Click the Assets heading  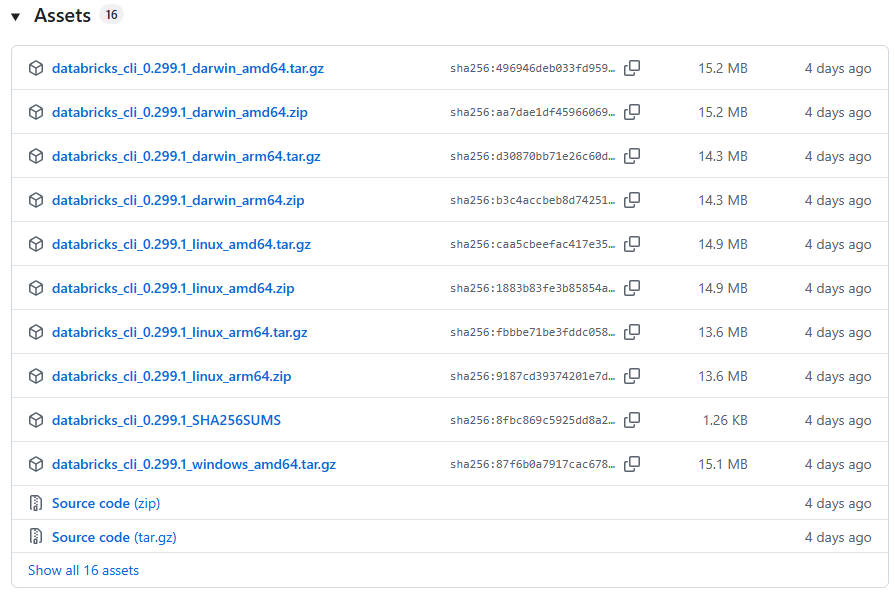[x=62, y=15]
